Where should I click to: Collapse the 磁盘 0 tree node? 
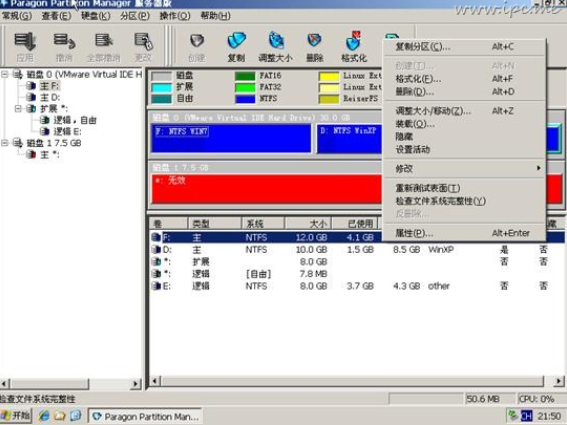click(x=5, y=75)
